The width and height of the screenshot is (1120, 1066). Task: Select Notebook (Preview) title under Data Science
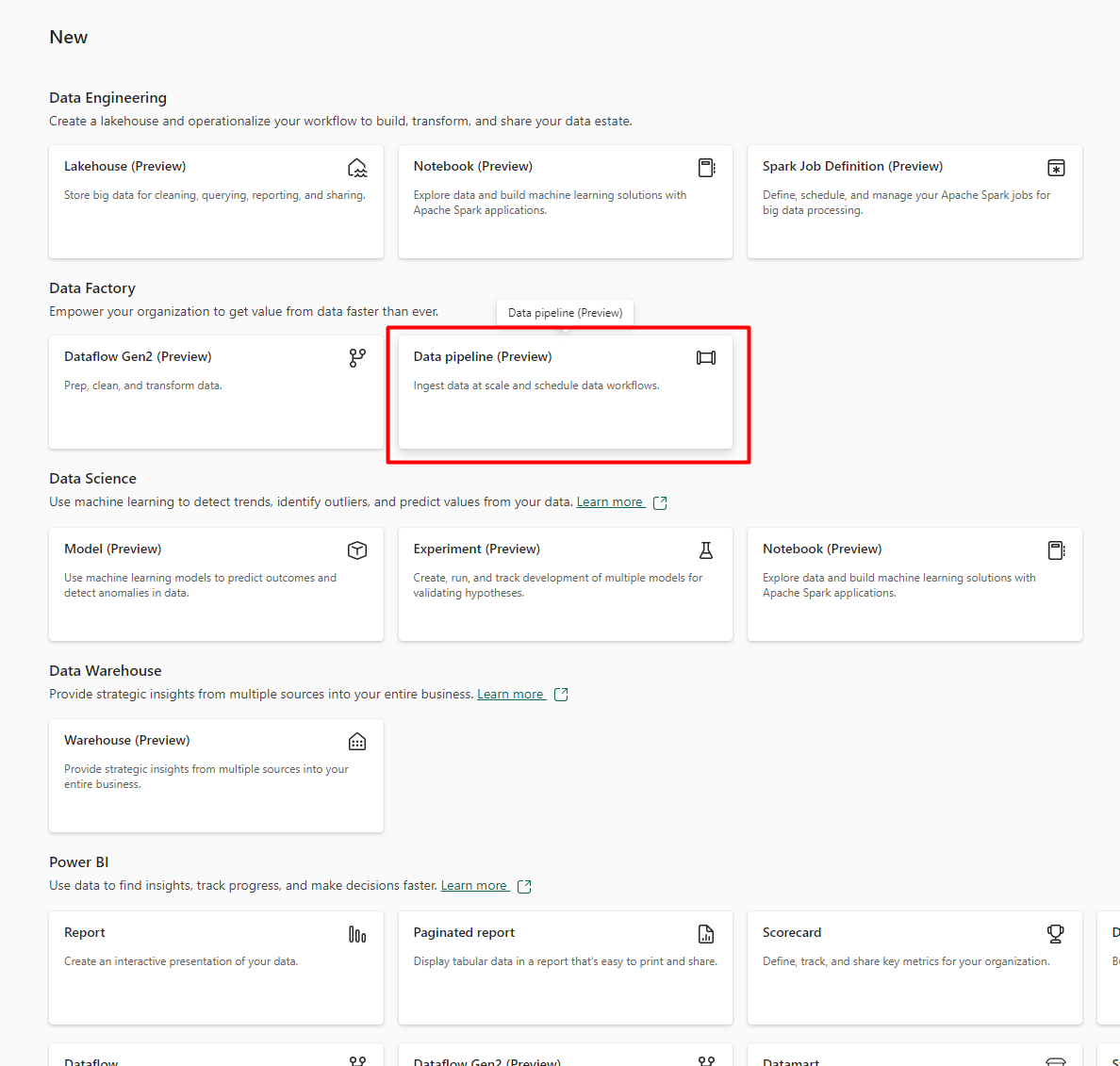(x=822, y=549)
